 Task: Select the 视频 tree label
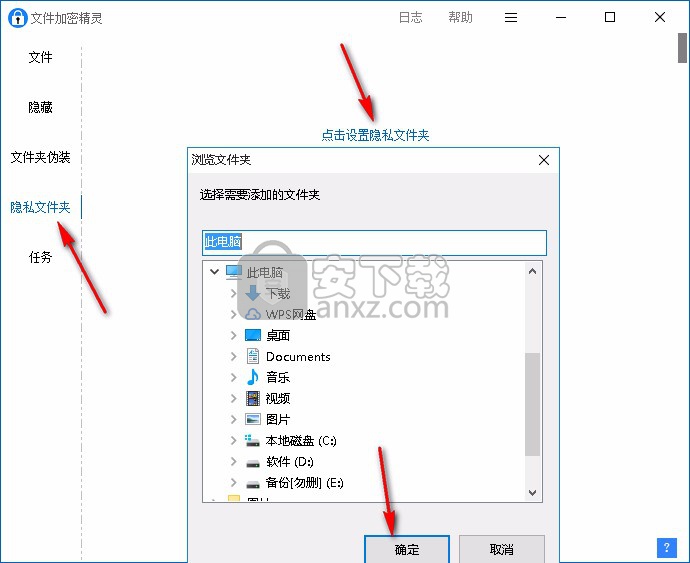[x=278, y=398]
